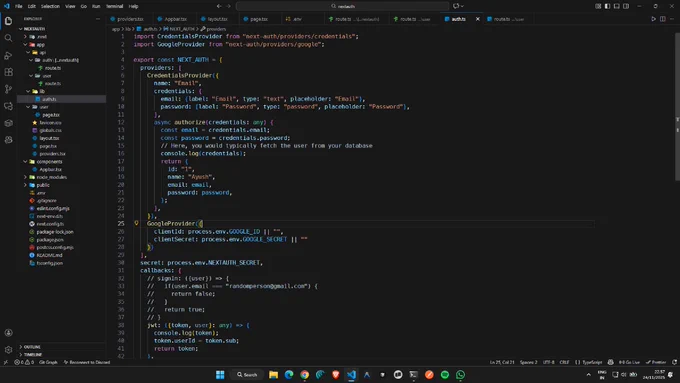Open the Selection menu
The image size is (680, 383).
pyautogui.click(x=50, y=6)
